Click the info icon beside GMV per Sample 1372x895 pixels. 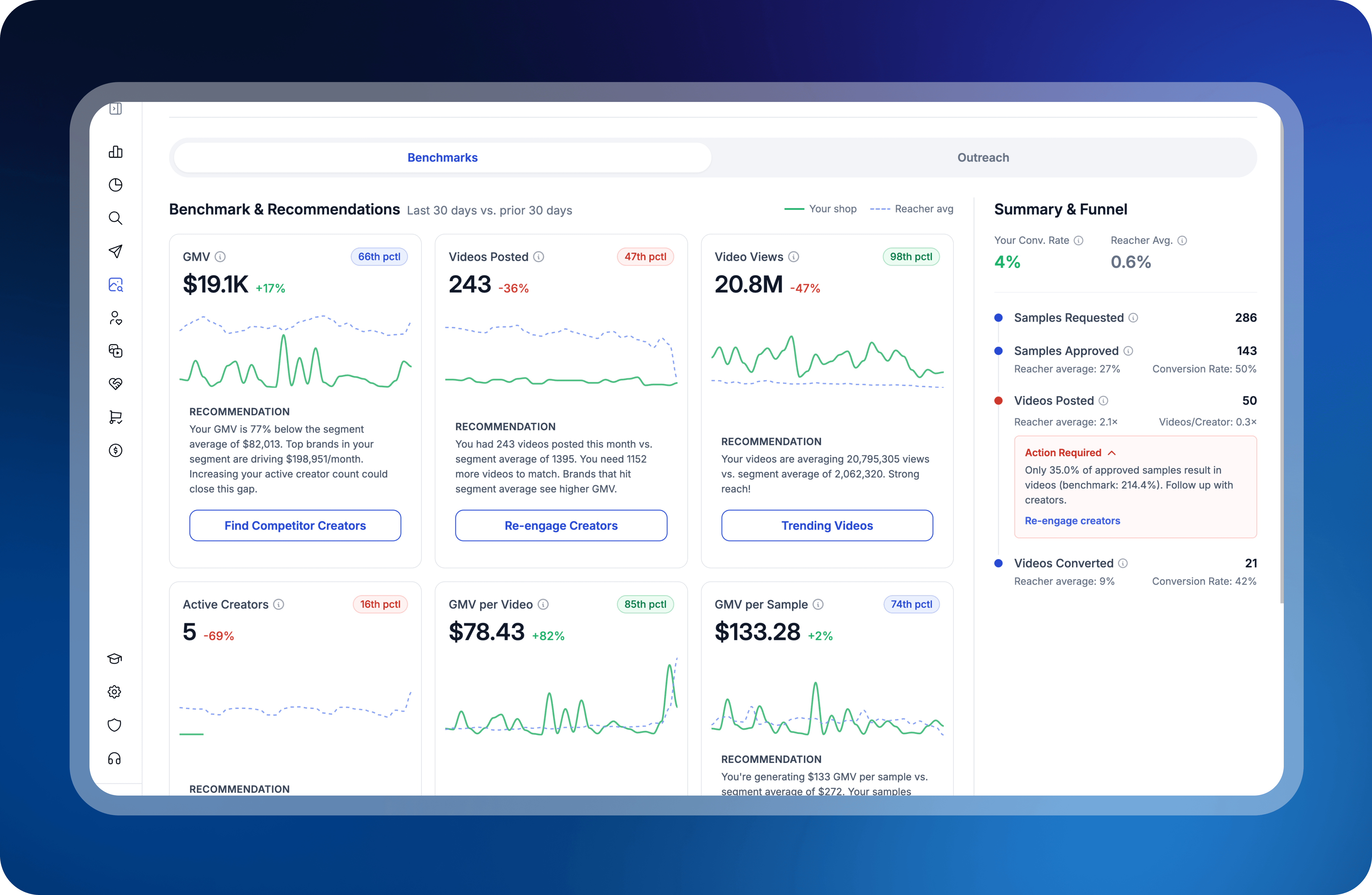[x=818, y=604]
